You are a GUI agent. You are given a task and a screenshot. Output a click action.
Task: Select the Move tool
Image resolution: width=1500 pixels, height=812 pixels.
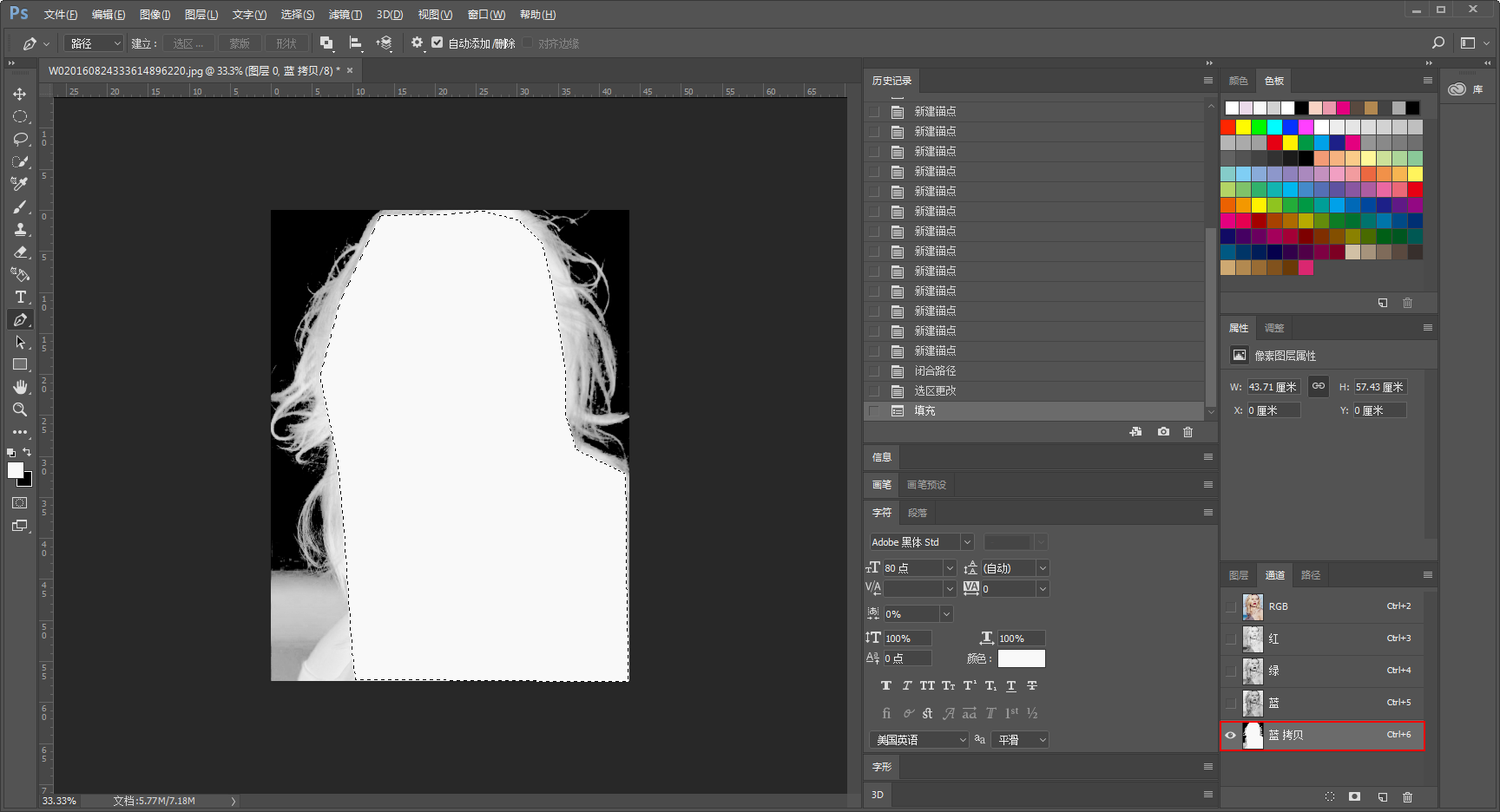pos(19,94)
